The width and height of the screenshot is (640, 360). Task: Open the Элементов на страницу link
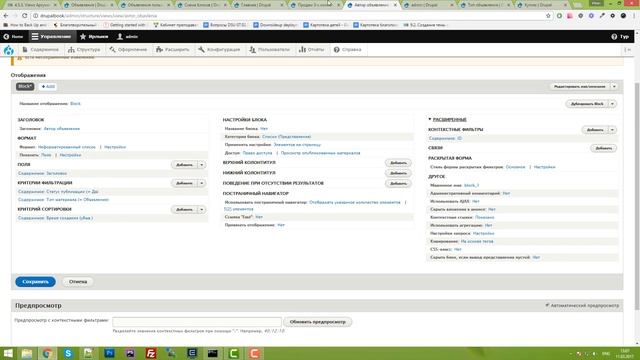(x=297, y=145)
